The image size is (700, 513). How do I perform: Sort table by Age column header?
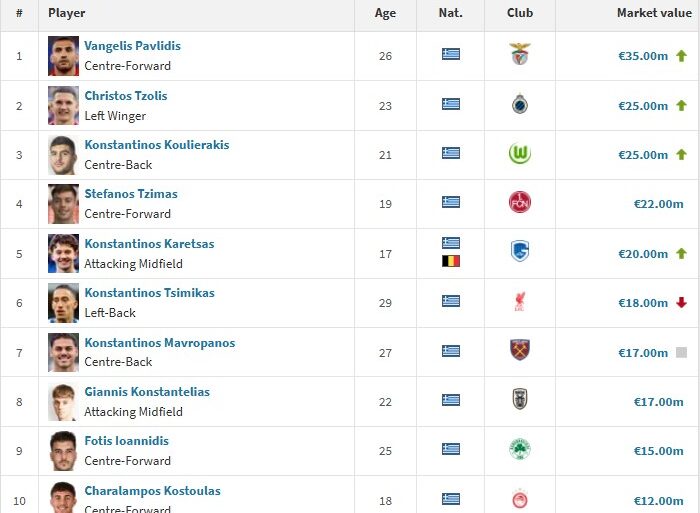(x=385, y=13)
